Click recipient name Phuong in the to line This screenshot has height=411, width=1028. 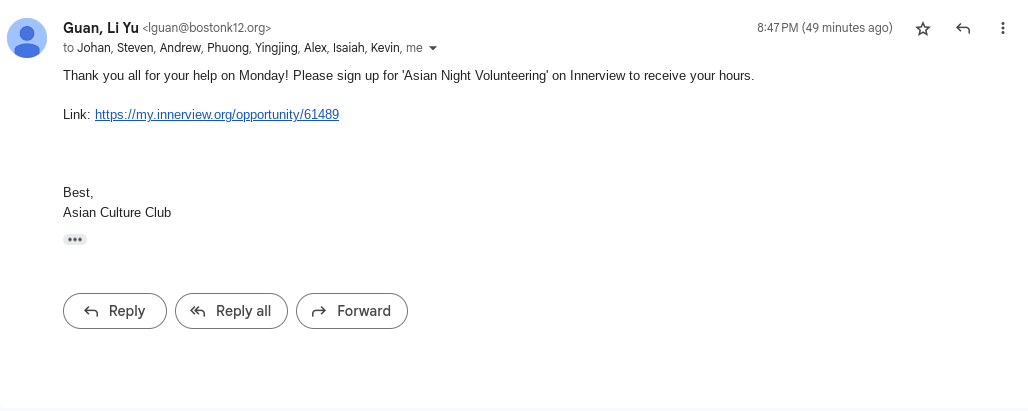click(x=228, y=47)
